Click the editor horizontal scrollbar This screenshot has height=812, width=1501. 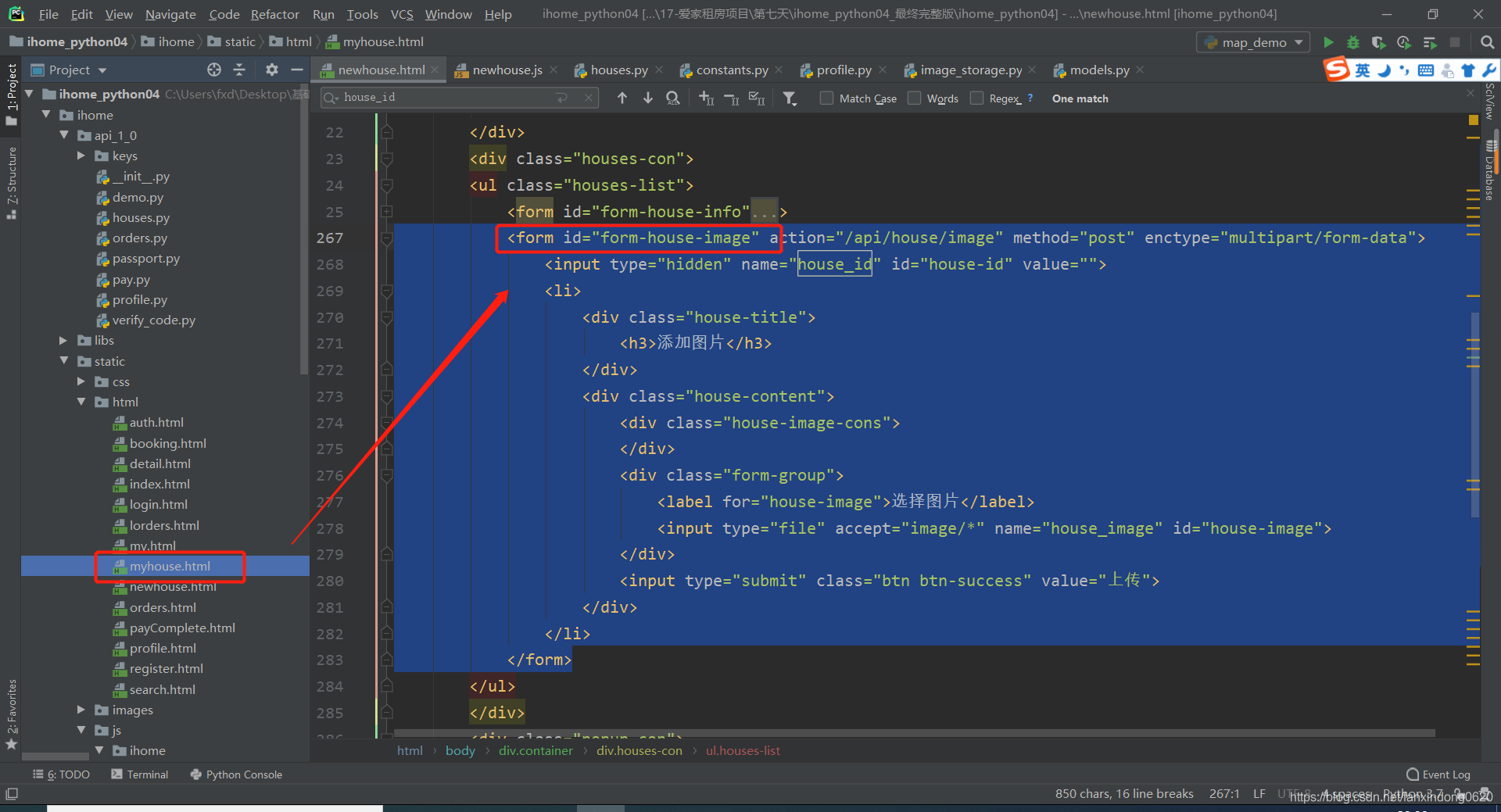[x=915, y=733]
